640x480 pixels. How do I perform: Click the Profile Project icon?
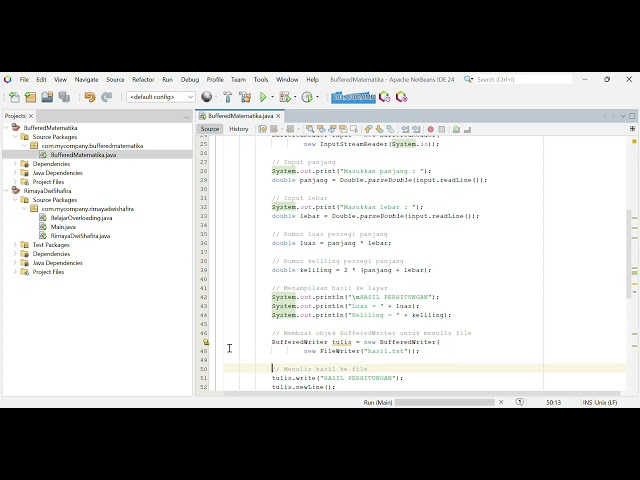click(307, 97)
